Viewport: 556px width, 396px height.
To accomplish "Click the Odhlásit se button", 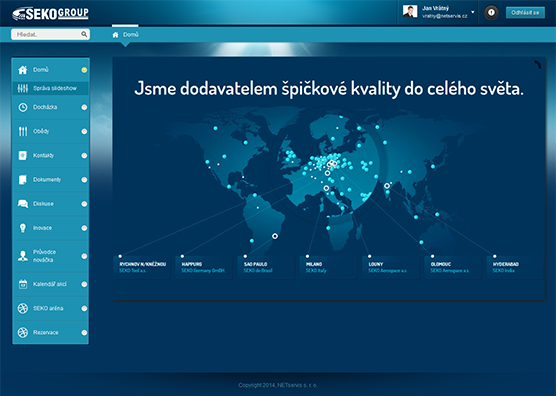I will click(525, 12).
